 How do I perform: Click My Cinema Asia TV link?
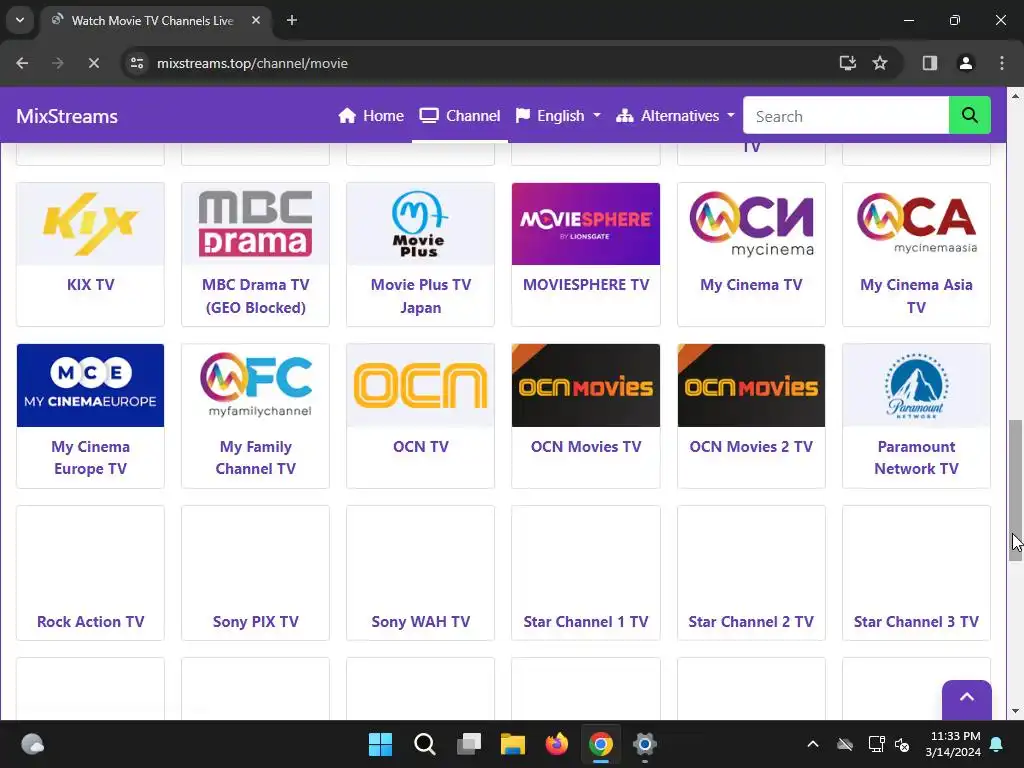(916, 296)
